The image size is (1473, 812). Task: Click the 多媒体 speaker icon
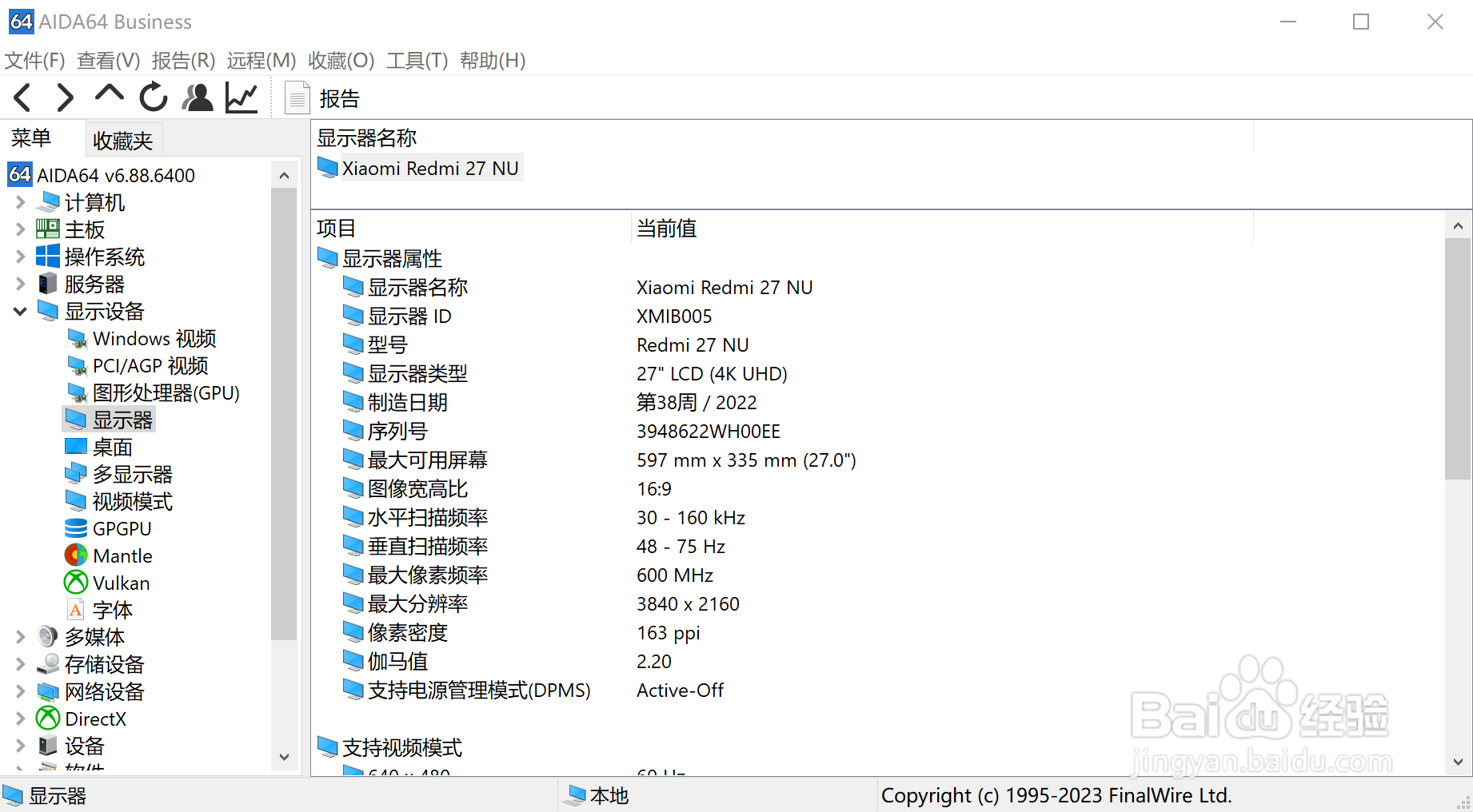pyautogui.click(x=48, y=637)
